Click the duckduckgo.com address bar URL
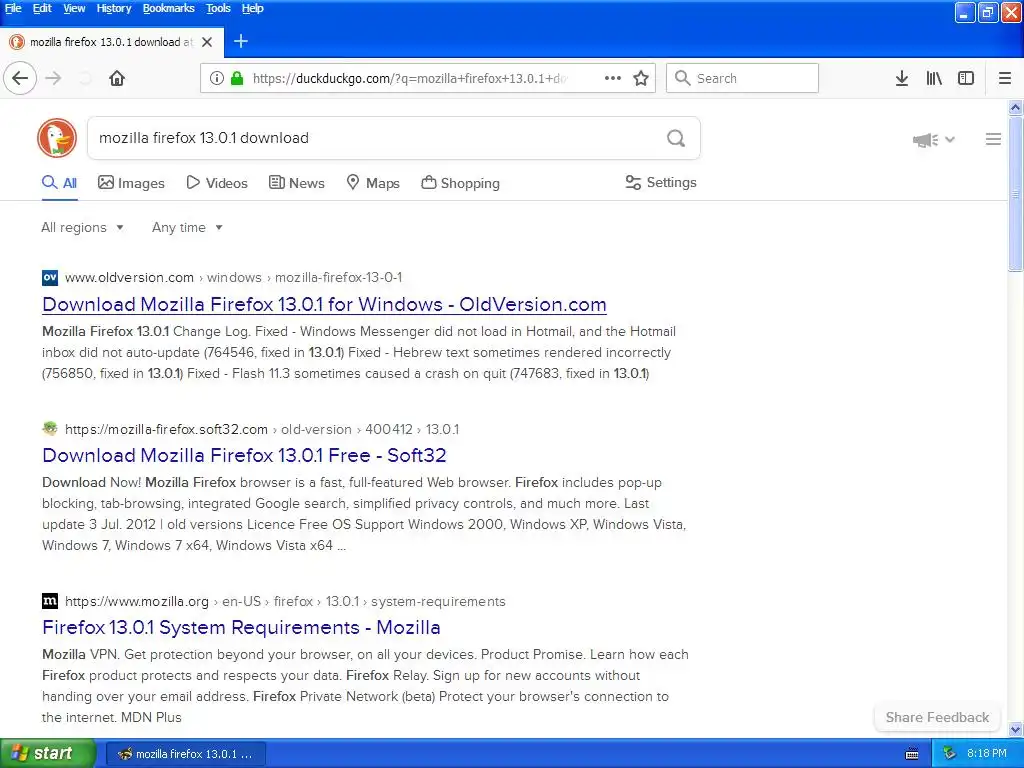Image resolution: width=1024 pixels, height=768 pixels. click(410, 78)
